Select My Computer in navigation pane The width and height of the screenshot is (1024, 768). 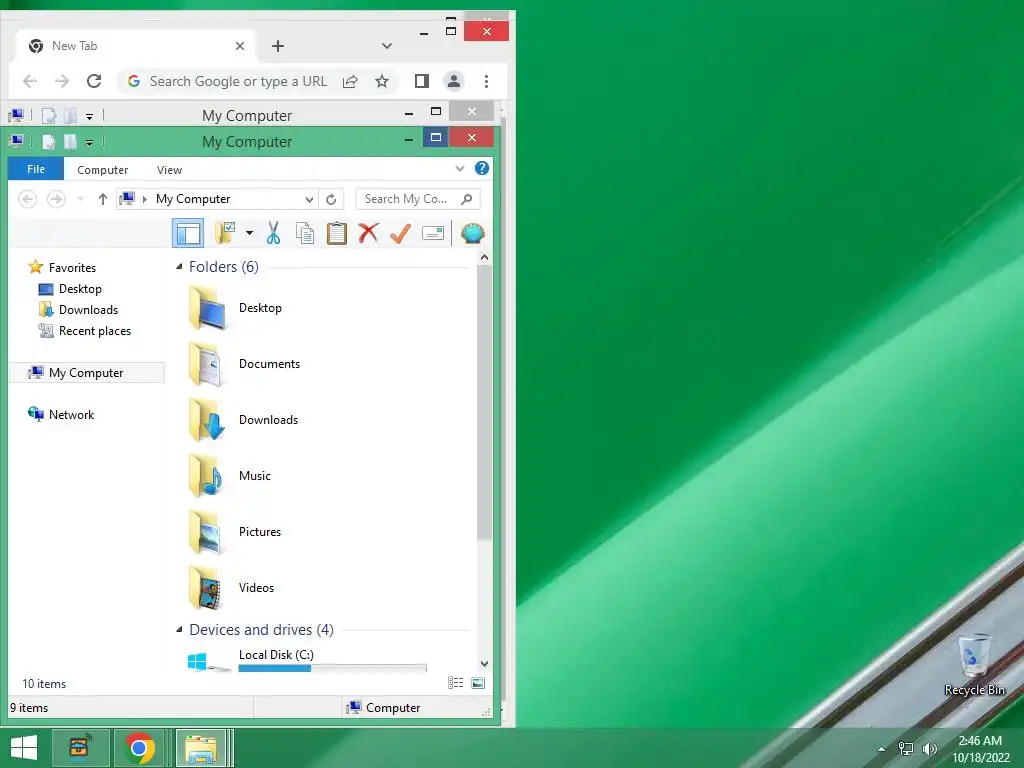(x=86, y=372)
